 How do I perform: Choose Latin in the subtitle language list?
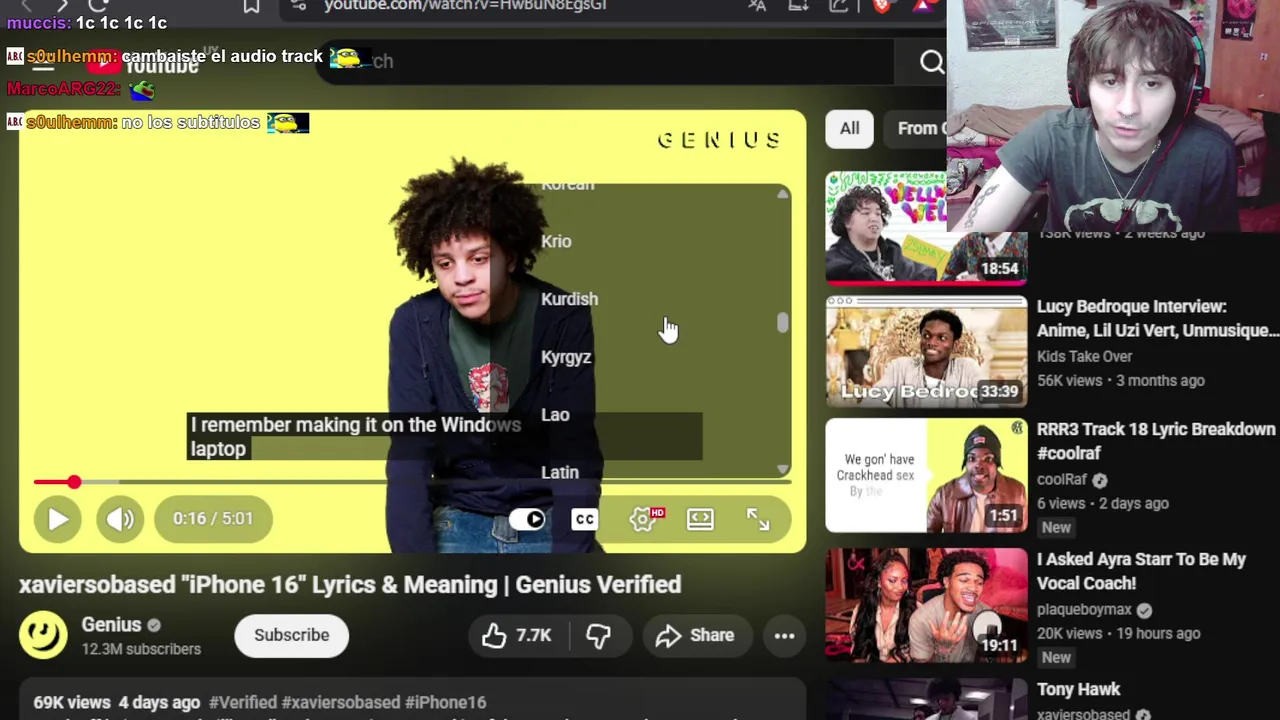point(560,473)
